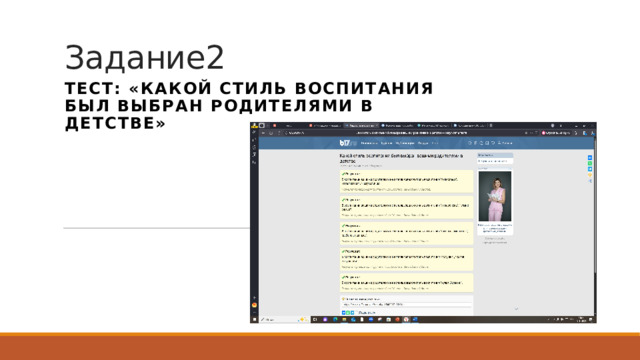This screenshot has width=640, height=360.
Task: Click the pink extension badge in address bar
Action: pos(556,133)
